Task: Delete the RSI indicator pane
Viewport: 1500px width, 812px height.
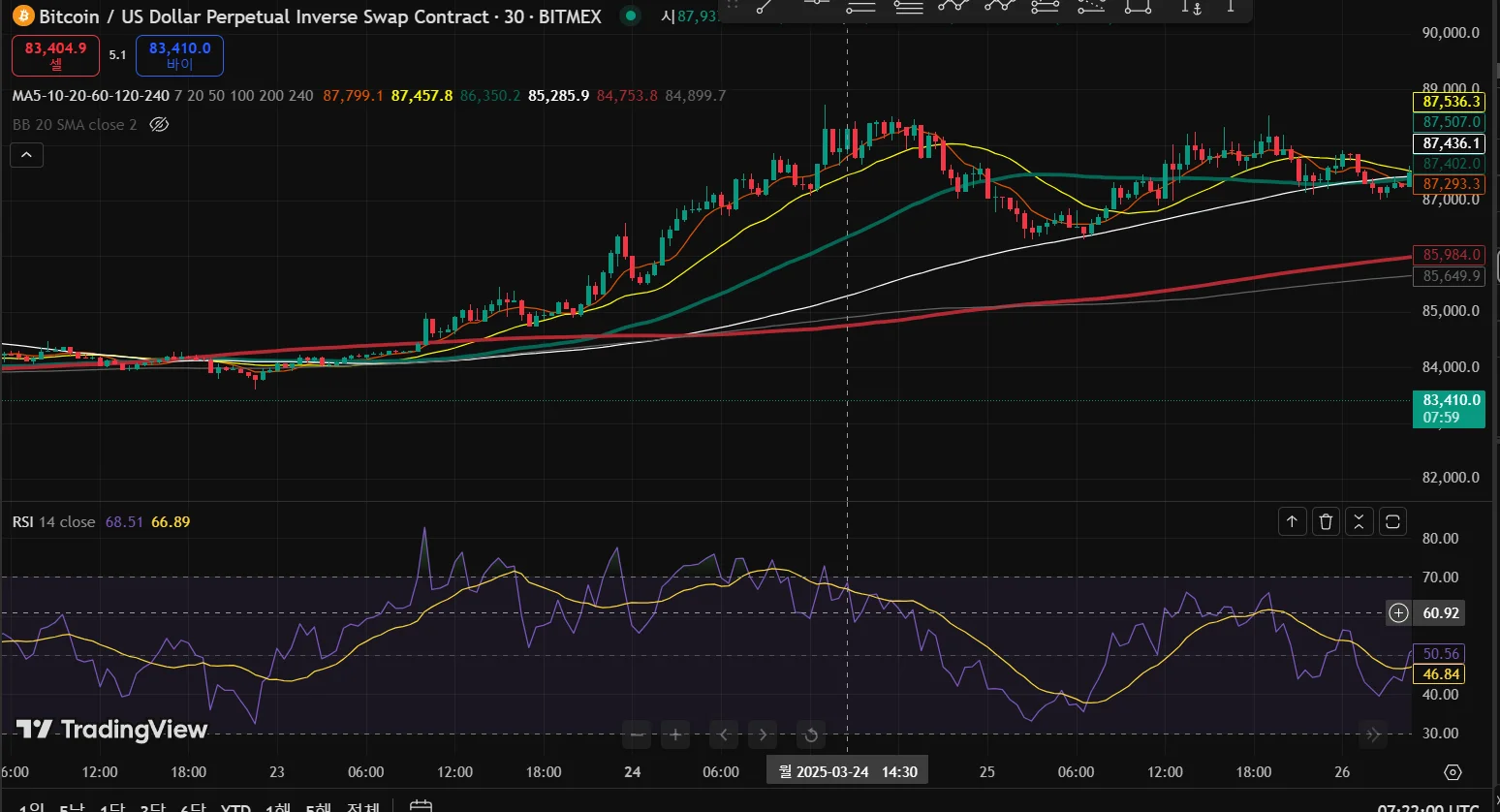Action: coord(1326,522)
